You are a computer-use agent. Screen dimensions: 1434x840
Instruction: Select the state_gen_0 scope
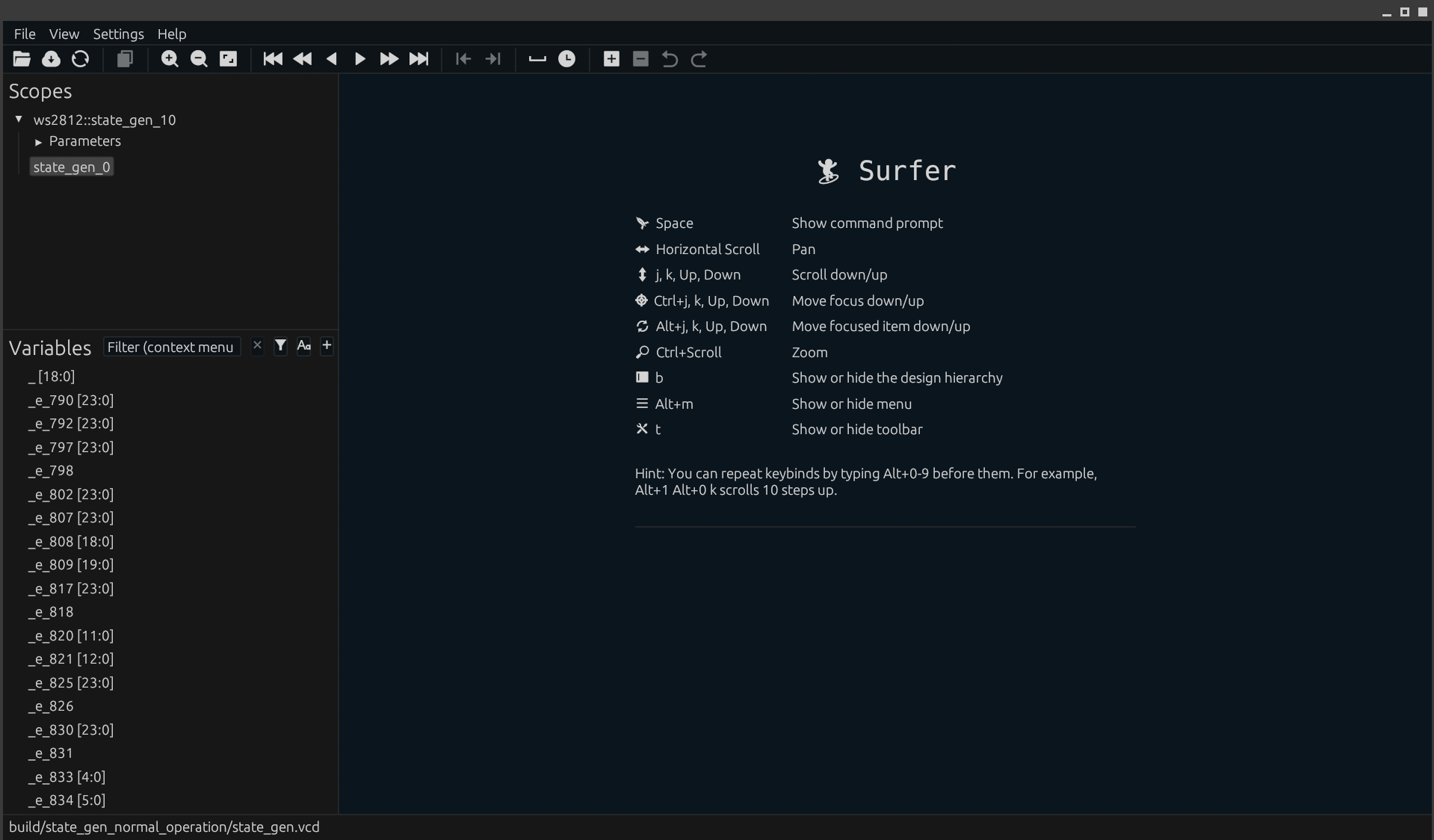click(x=72, y=167)
